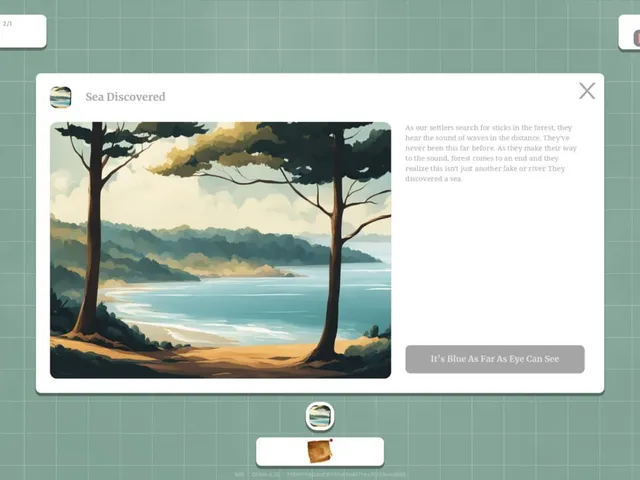This screenshot has height=480, width=640.
Task: Confirm with It's Blue As Far As Eye Can See
Action: pyautogui.click(x=495, y=359)
